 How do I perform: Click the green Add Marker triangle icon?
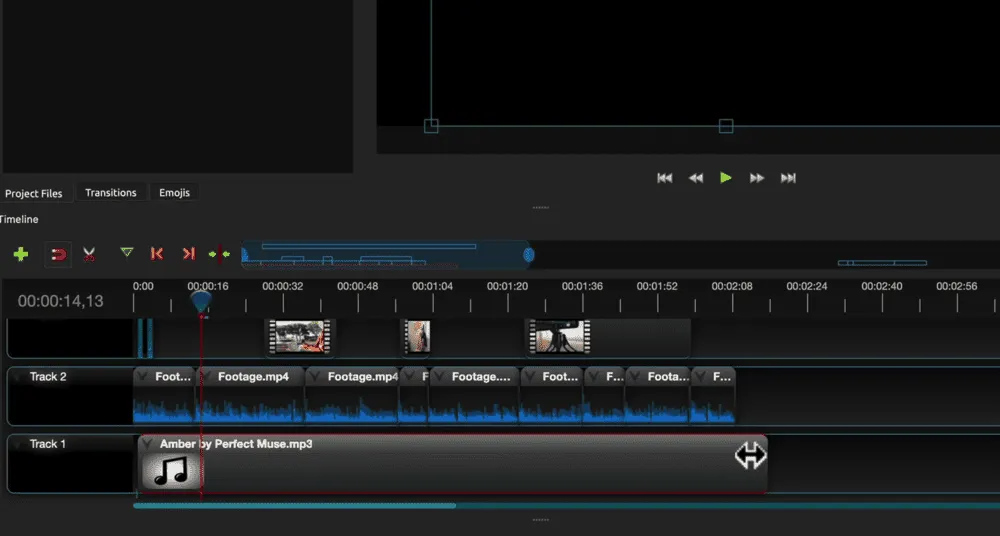126,253
